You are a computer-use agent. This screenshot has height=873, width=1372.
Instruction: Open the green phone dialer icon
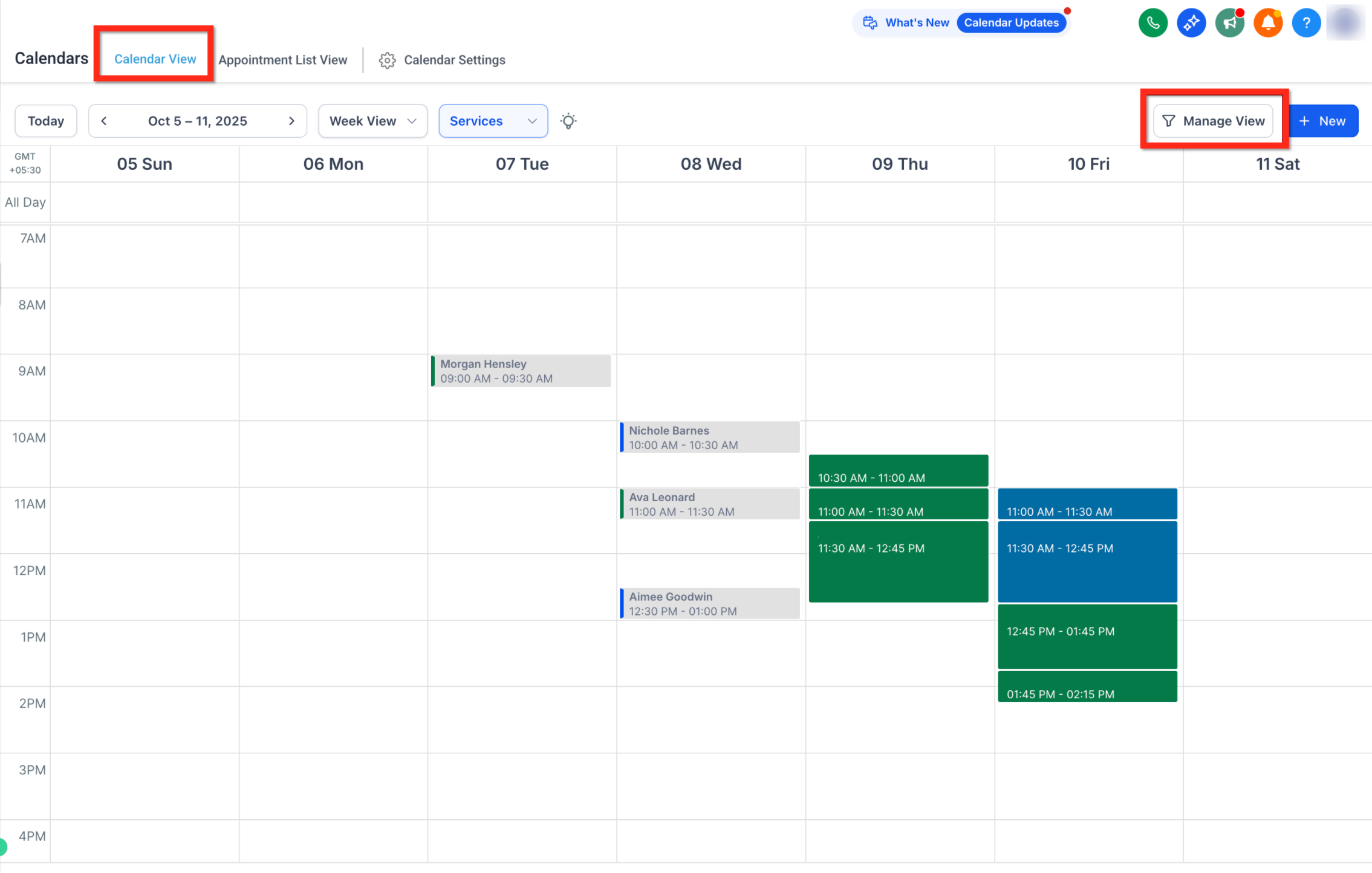[x=1153, y=23]
